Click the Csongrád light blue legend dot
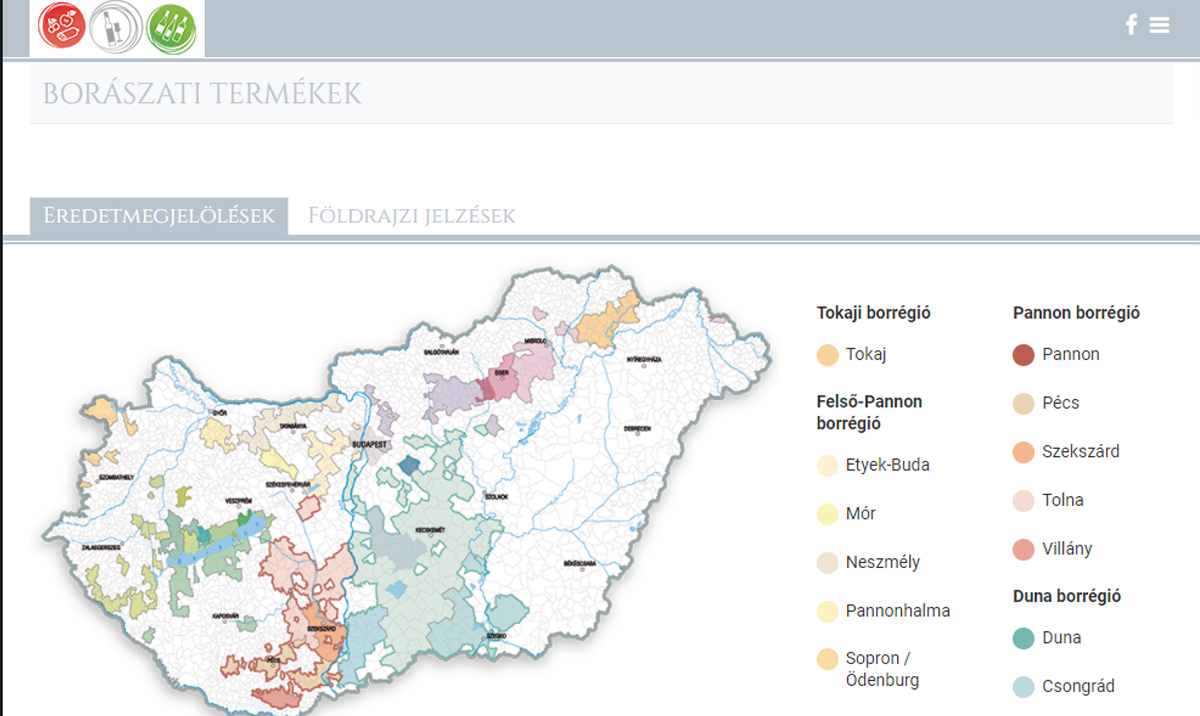This screenshot has width=1200, height=716. [x=1023, y=687]
